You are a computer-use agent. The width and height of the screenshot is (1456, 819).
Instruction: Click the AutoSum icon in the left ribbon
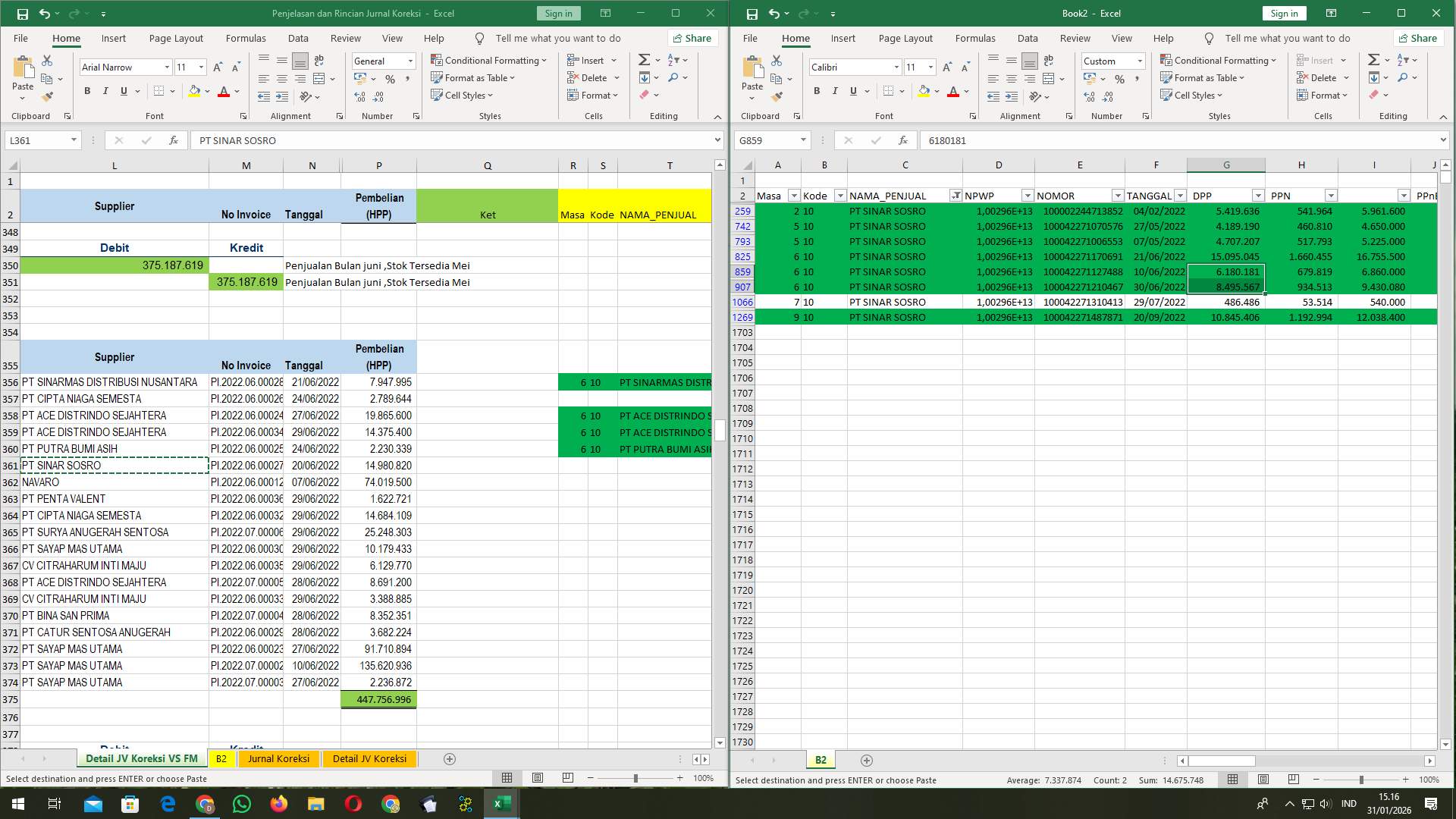click(x=642, y=58)
